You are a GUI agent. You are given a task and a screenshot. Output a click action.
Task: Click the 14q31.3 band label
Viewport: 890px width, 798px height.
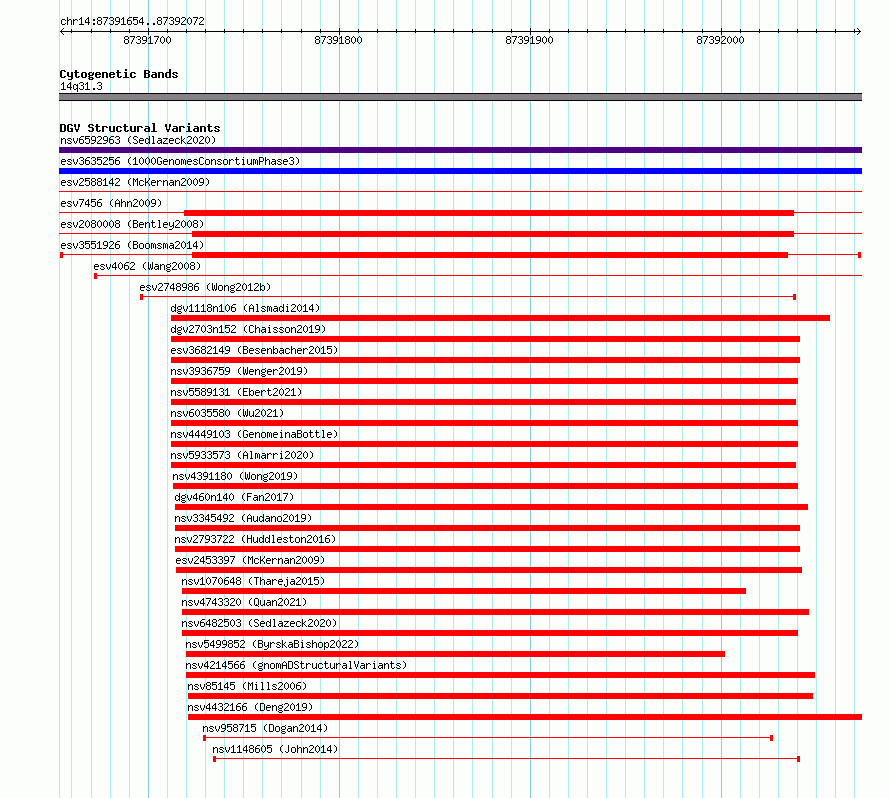click(81, 86)
